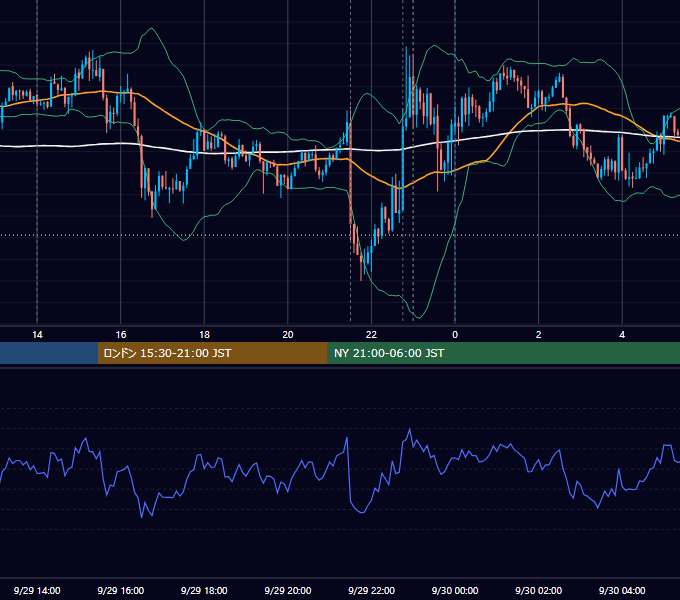Screen dimensions: 680x600
Task: Click the London 15:30-21:00 JST session bar
Action: (212, 353)
